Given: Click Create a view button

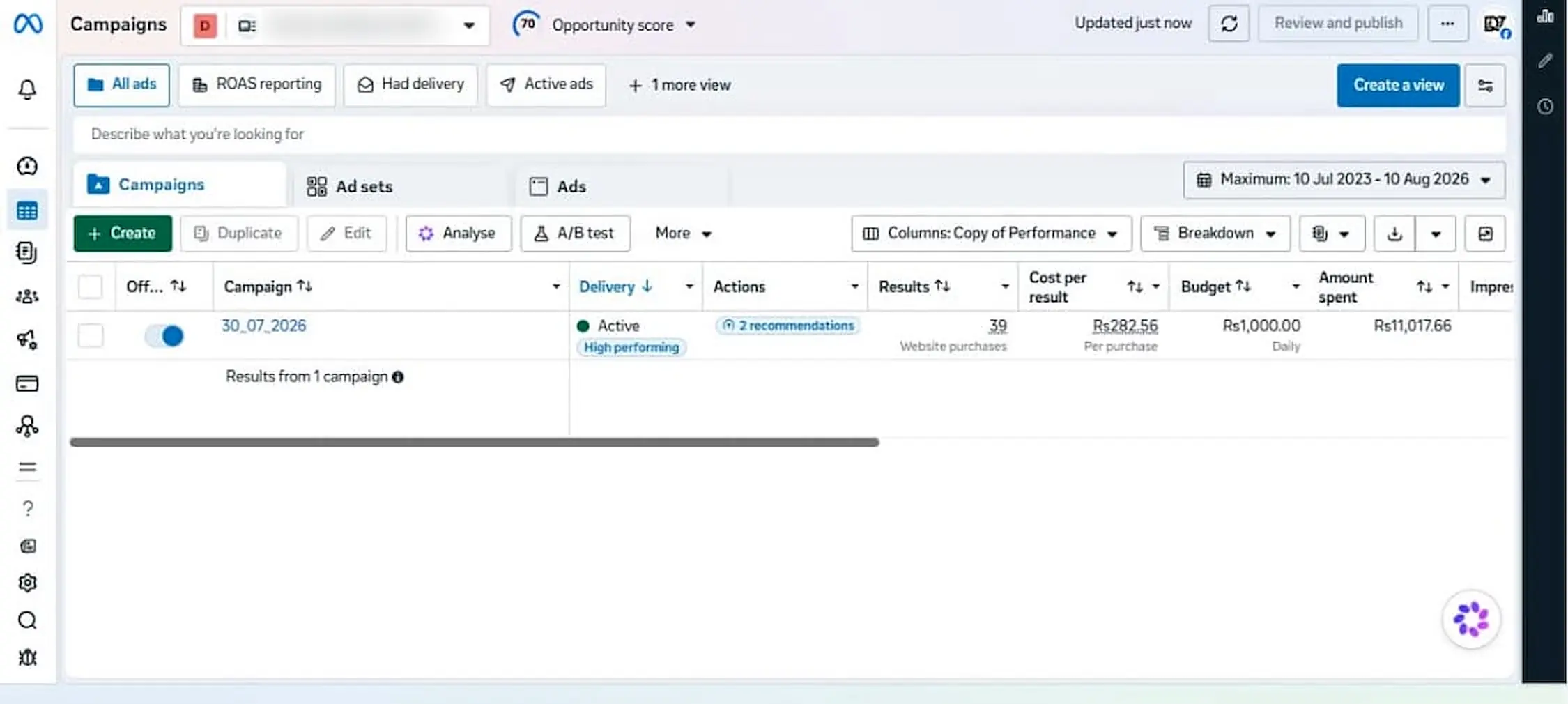Looking at the screenshot, I should click(x=1398, y=85).
